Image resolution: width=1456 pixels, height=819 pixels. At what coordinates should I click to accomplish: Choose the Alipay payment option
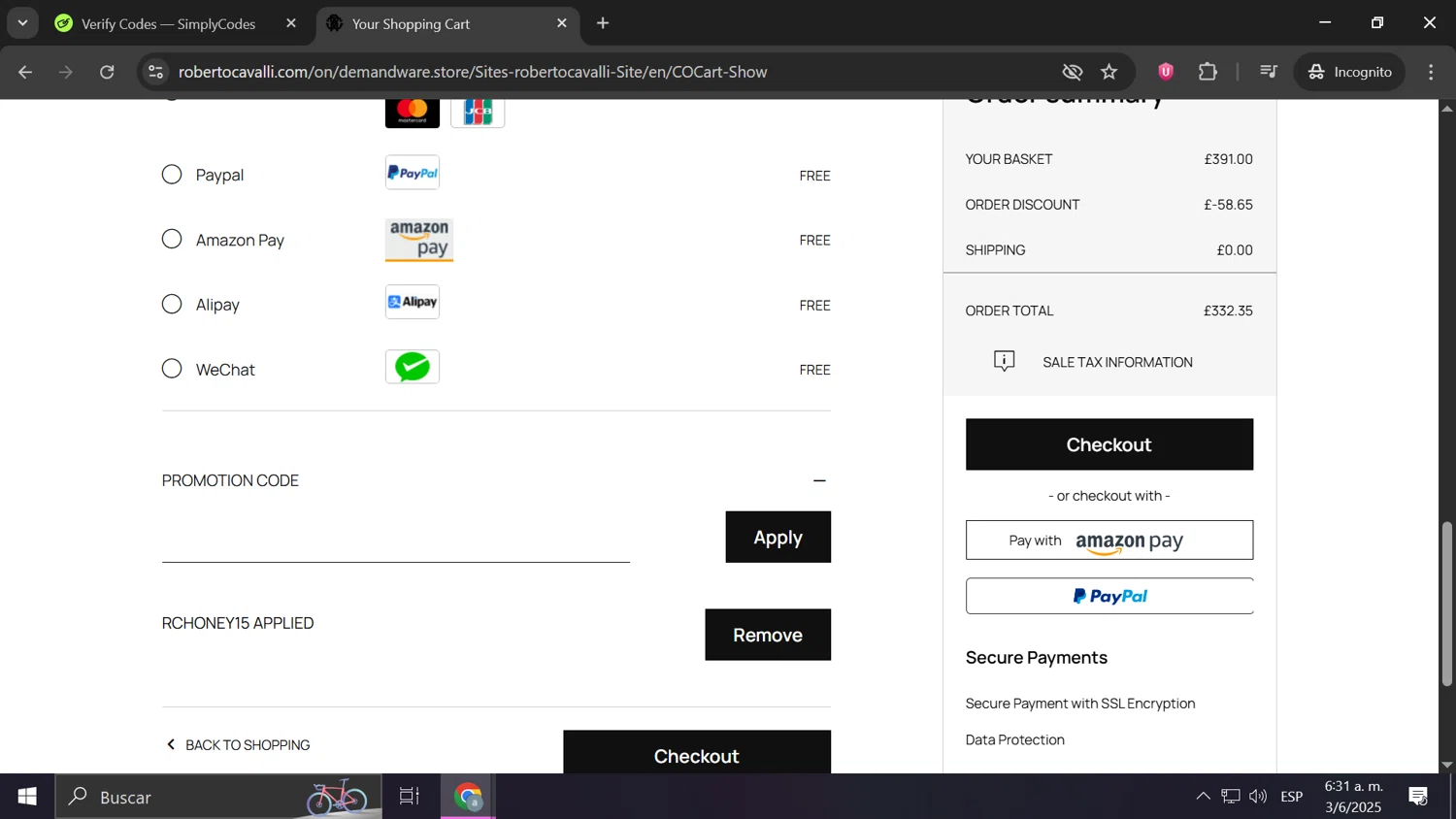pos(172,304)
